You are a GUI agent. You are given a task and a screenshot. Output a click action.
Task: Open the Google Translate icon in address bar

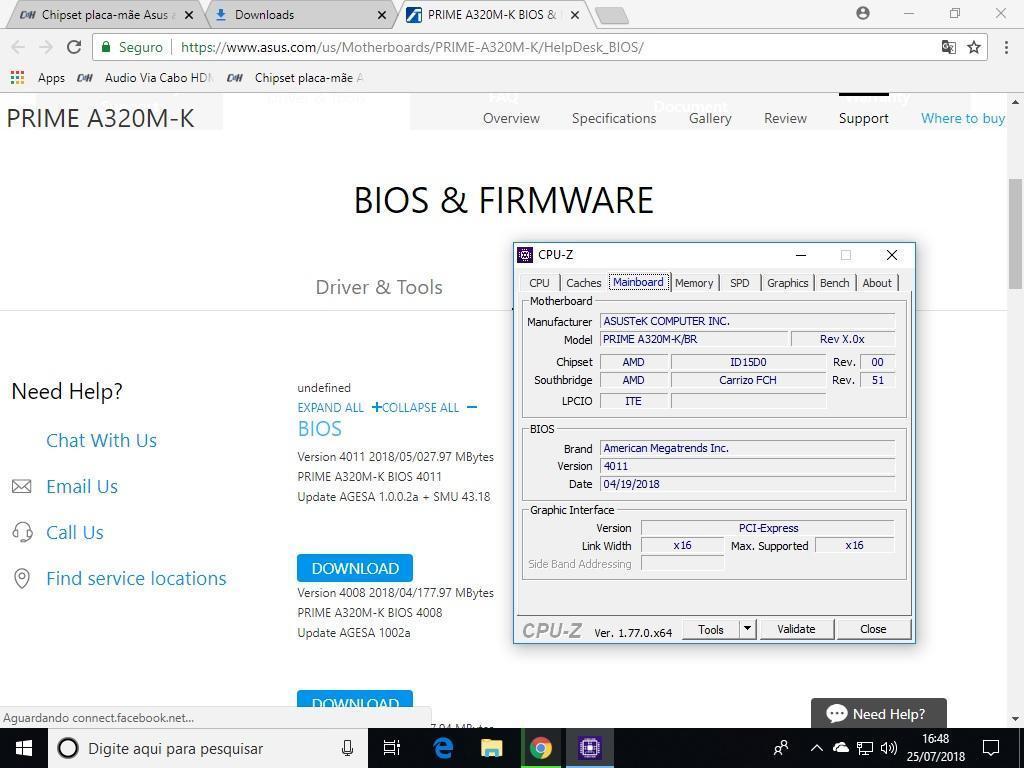pyautogui.click(x=948, y=47)
